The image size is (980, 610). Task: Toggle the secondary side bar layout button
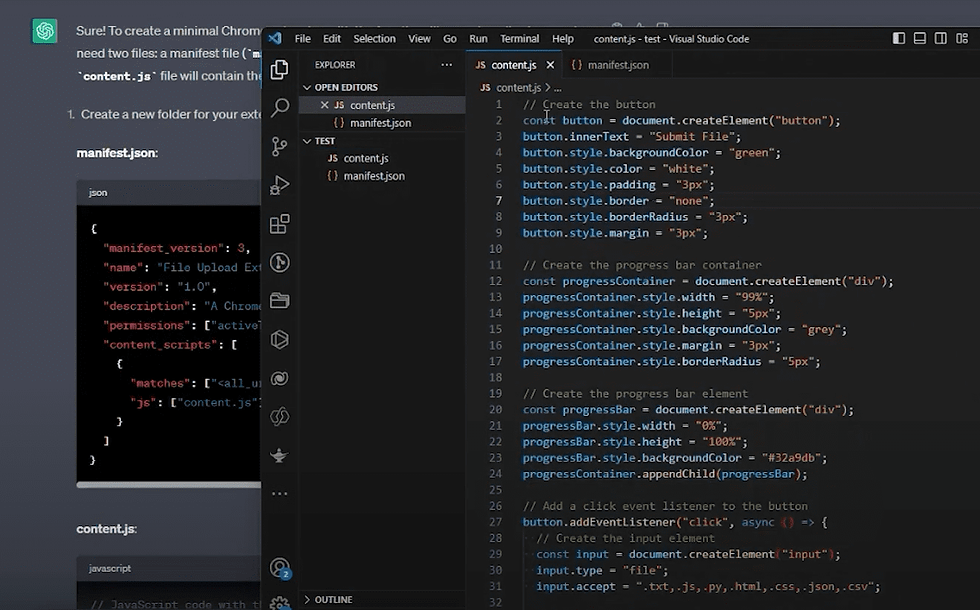941,38
